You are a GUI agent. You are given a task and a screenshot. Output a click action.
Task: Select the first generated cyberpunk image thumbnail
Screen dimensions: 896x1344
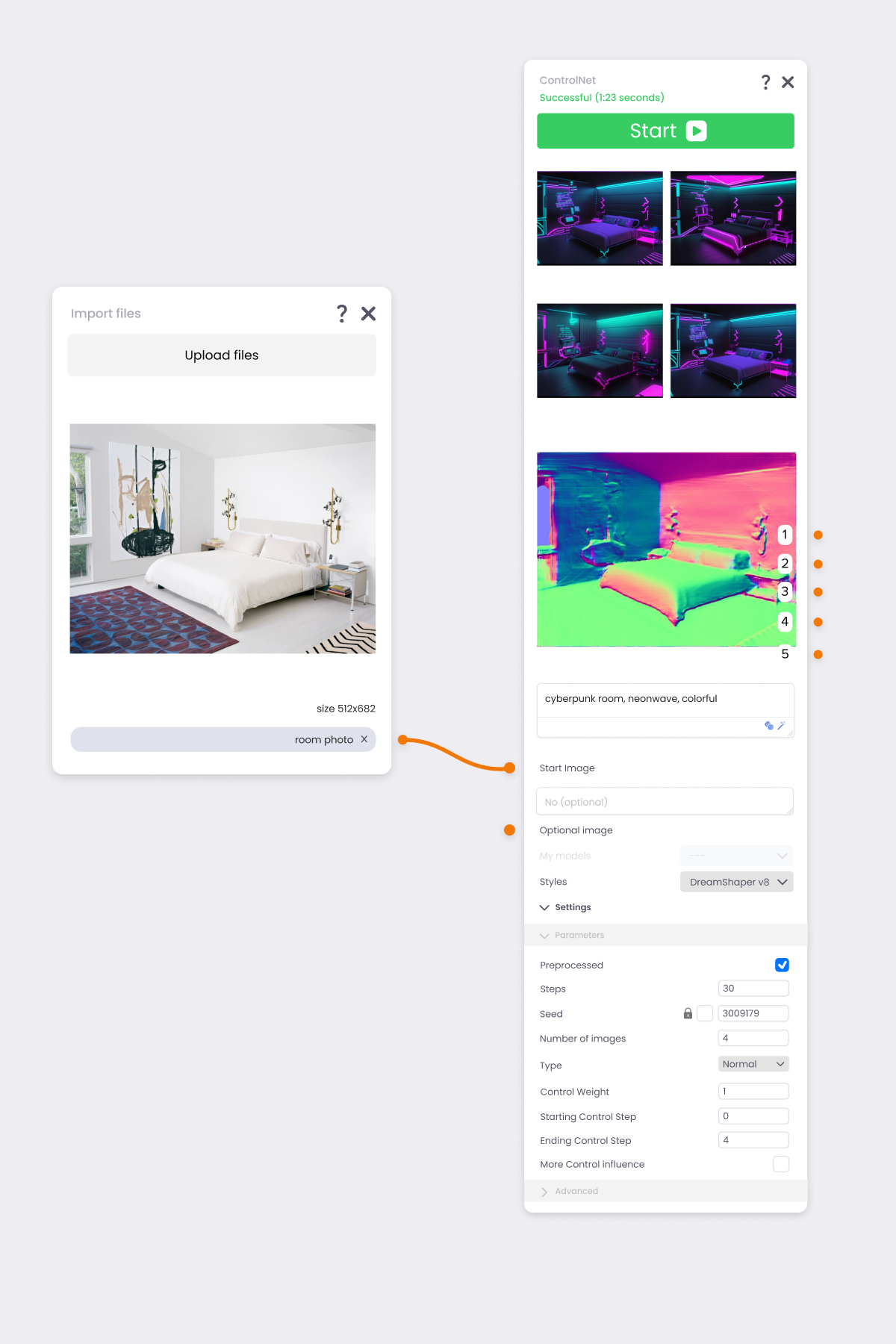[600, 218]
